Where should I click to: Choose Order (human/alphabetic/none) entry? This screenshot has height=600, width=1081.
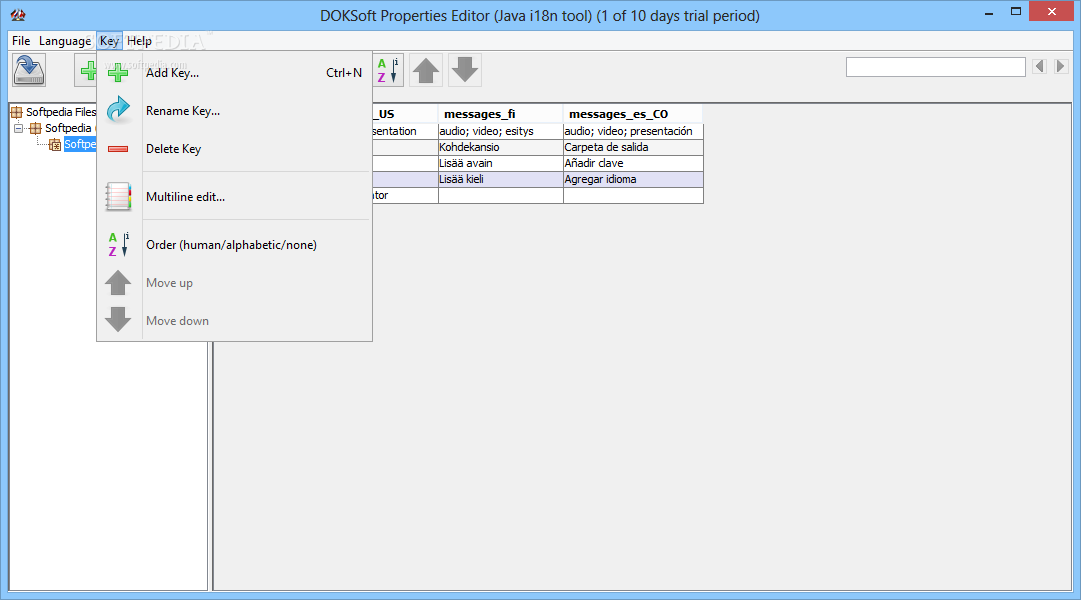(x=234, y=245)
